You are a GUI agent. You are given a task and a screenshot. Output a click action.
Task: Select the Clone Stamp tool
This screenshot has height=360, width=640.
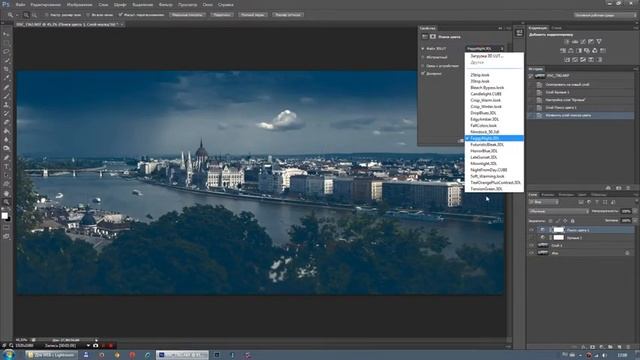(6, 105)
